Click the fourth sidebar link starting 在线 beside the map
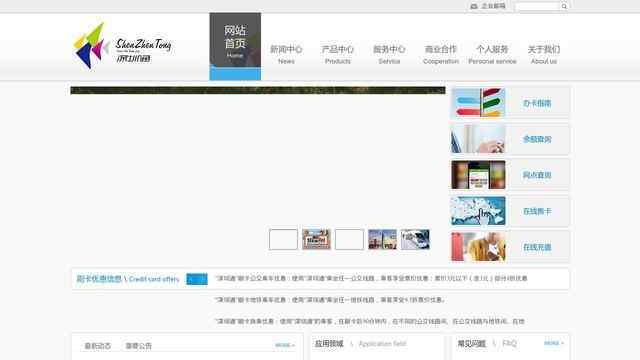The height and width of the screenshot is (360, 640). (537, 211)
